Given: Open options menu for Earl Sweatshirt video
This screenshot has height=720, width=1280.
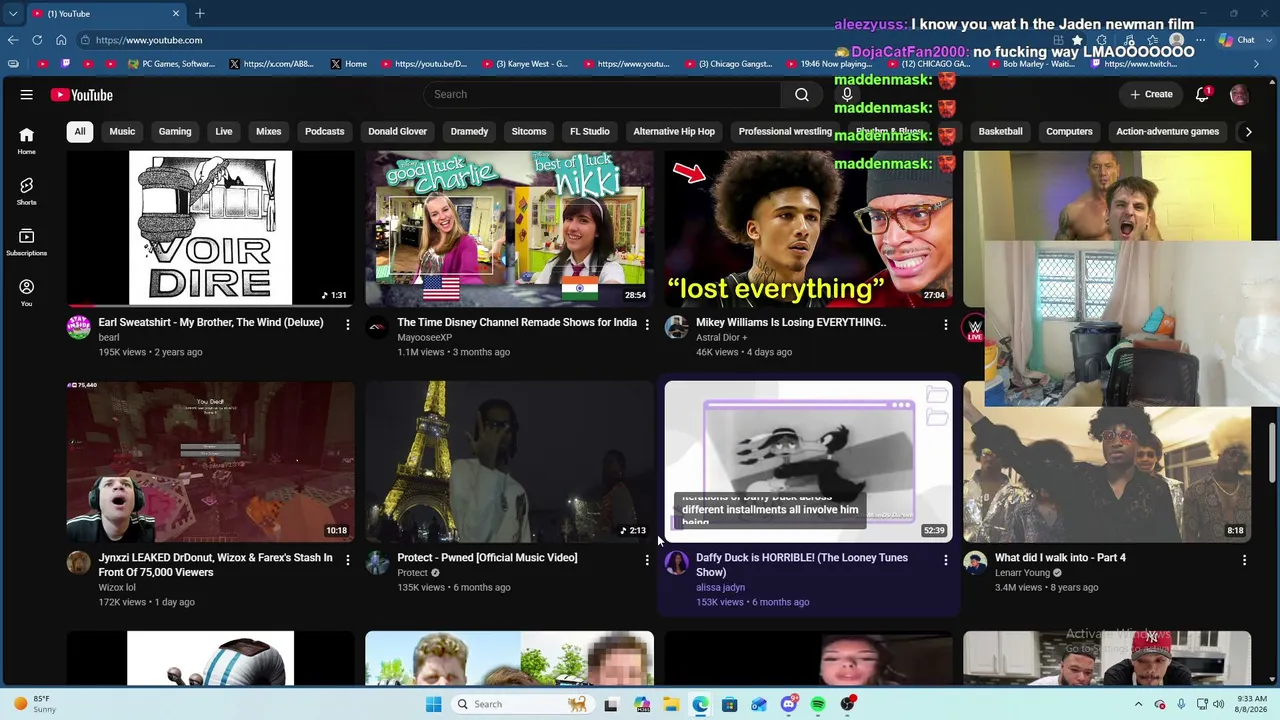Looking at the screenshot, I should (x=348, y=325).
